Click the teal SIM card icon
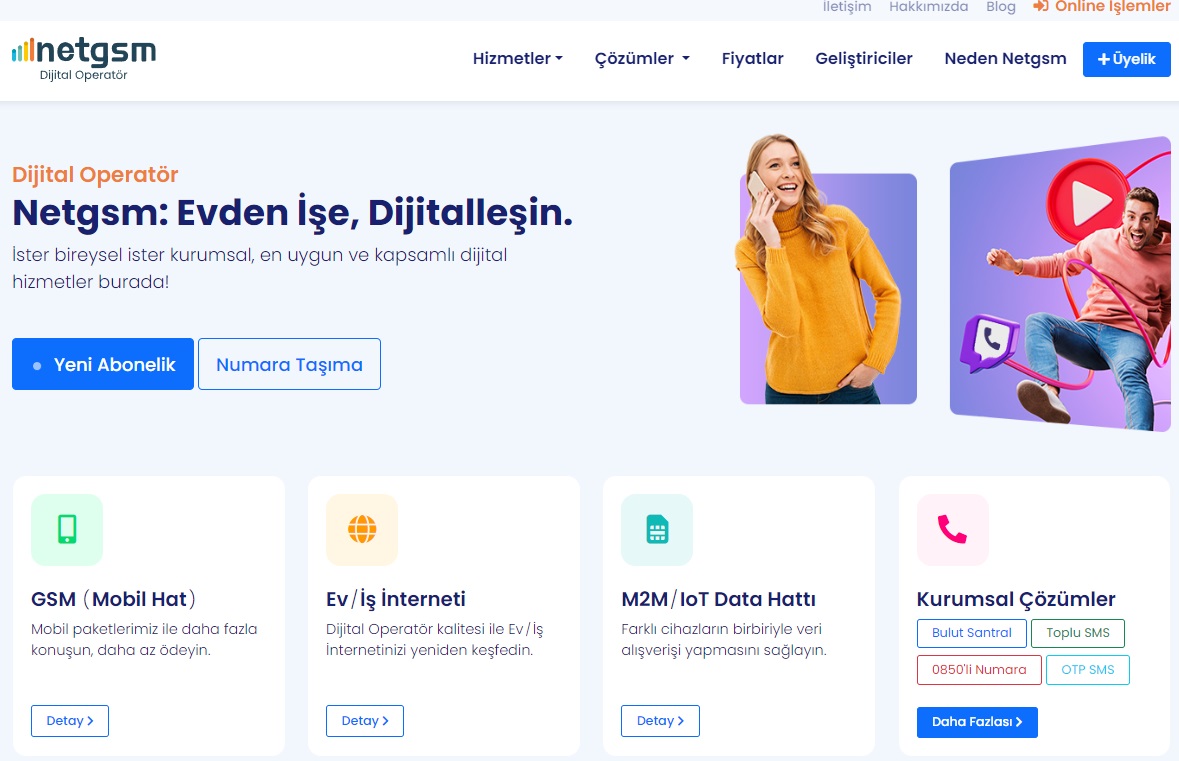Viewport: 1179px width, 761px height. [x=657, y=529]
